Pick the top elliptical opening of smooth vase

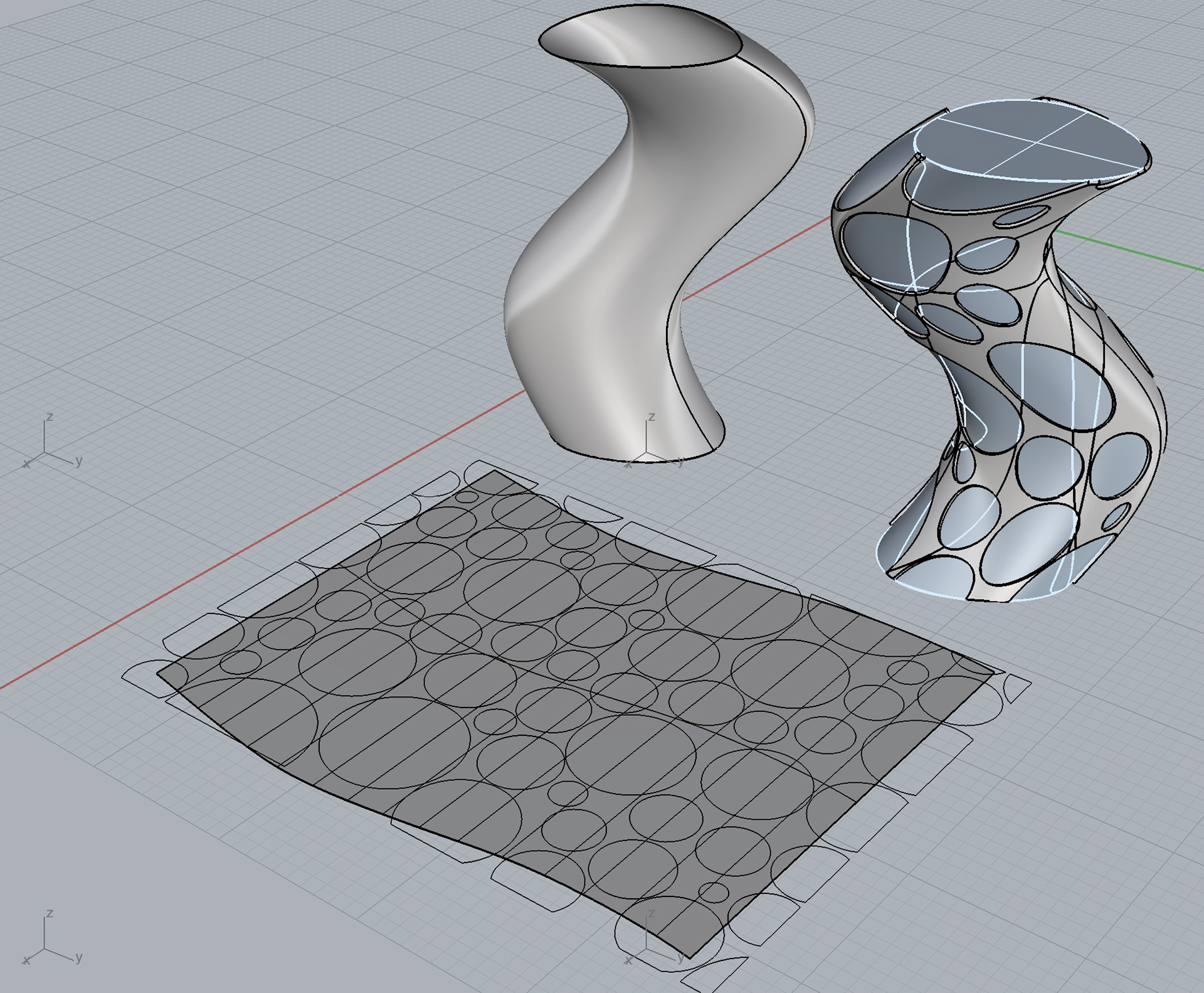coord(640,36)
